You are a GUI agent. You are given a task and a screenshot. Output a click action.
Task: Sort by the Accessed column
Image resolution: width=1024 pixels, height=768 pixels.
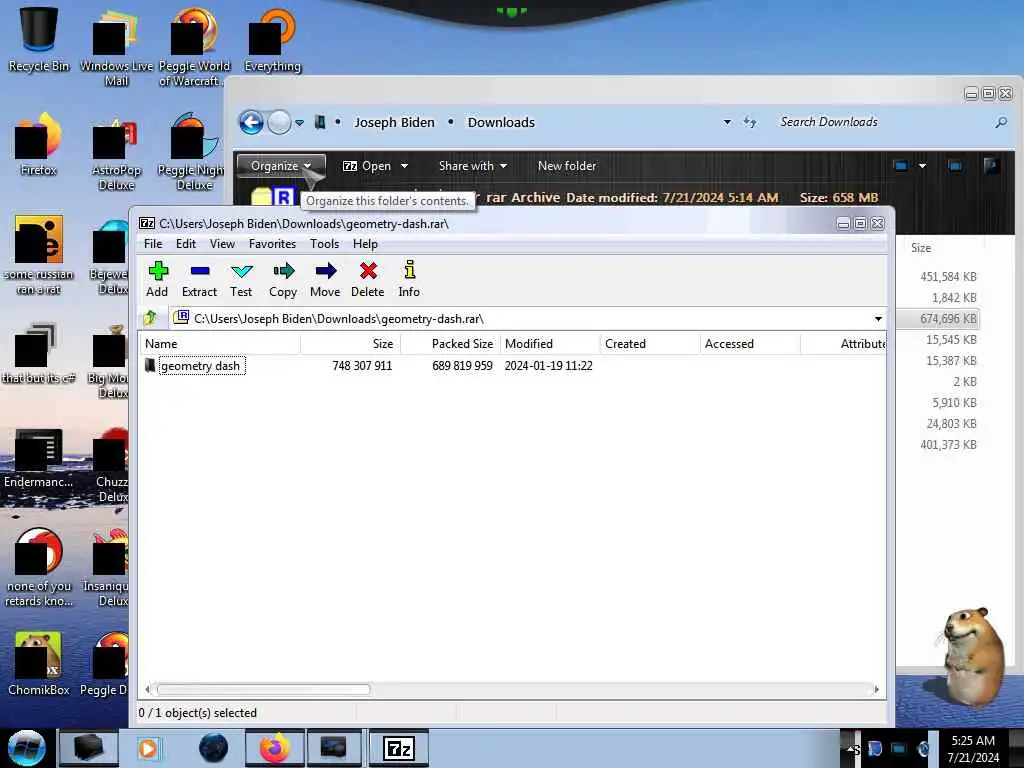coord(750,344)
